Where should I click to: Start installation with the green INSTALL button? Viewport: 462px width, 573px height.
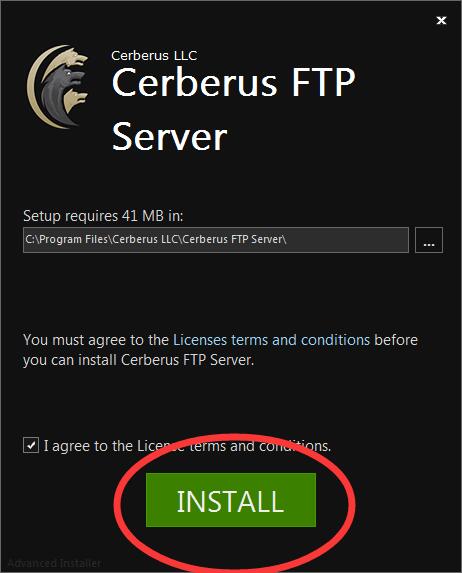231,500
